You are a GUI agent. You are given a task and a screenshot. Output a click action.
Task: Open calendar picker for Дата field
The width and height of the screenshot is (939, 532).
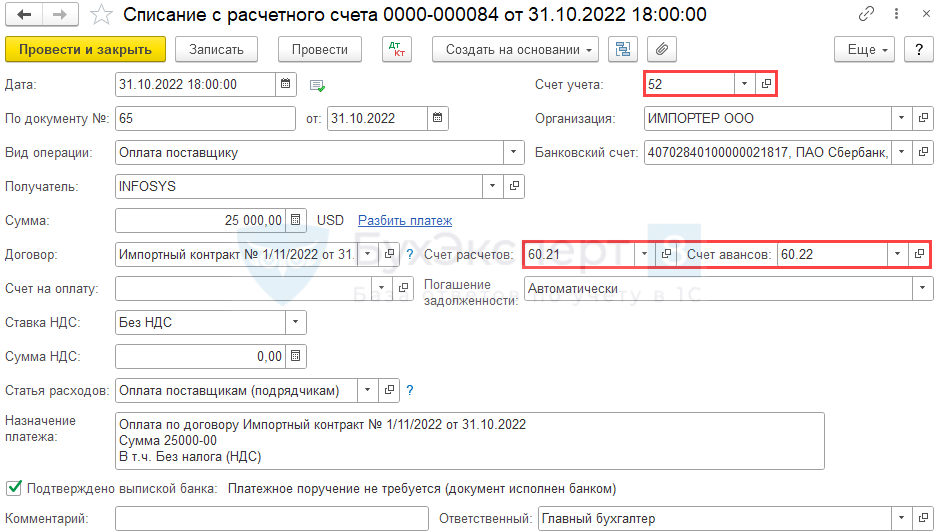pos(285,84)
